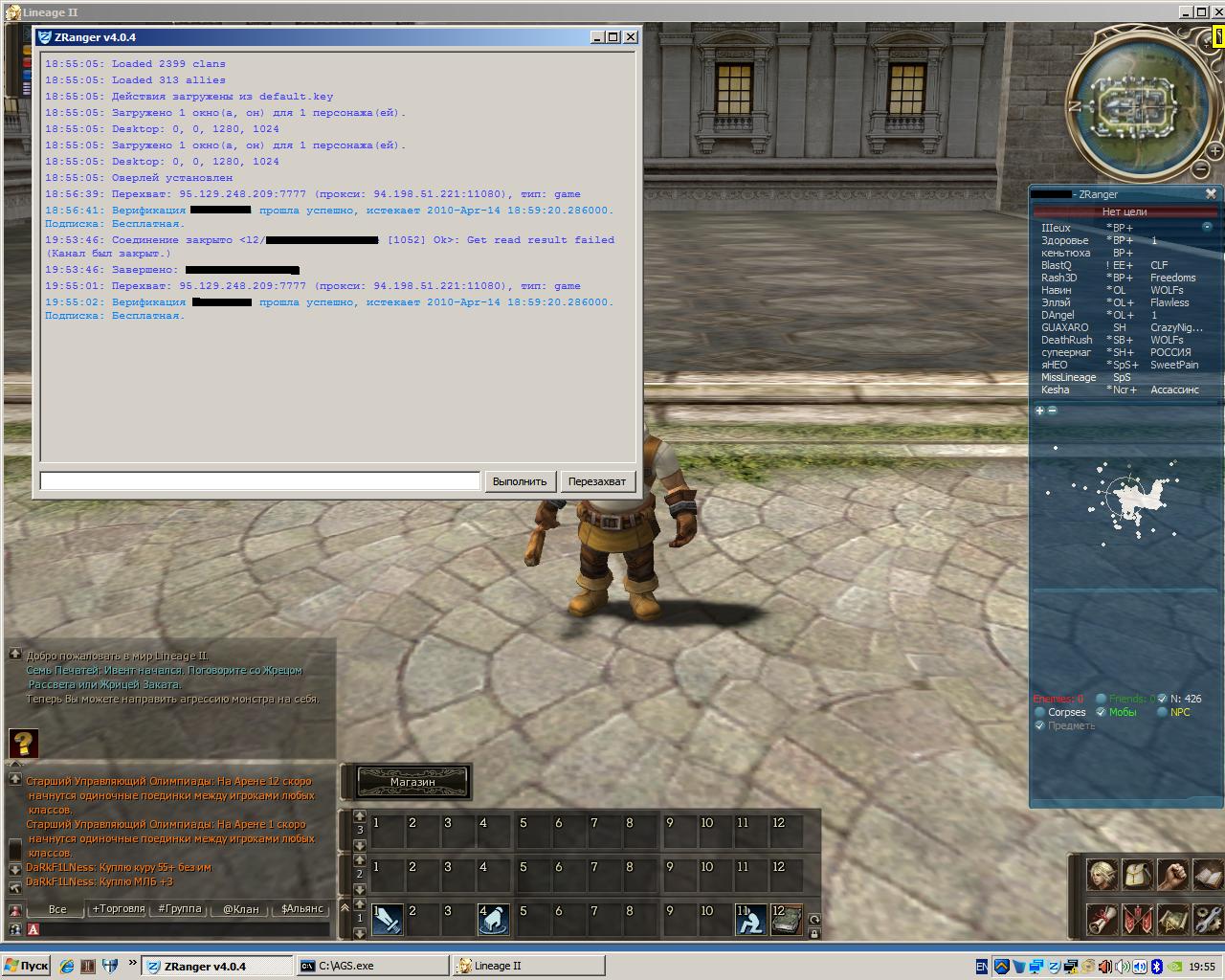This screenshot has width=1225, height=980.
Task: Click the Перезахват button in ZRanger
Action: pyautogui.click(x=597, y=481)
